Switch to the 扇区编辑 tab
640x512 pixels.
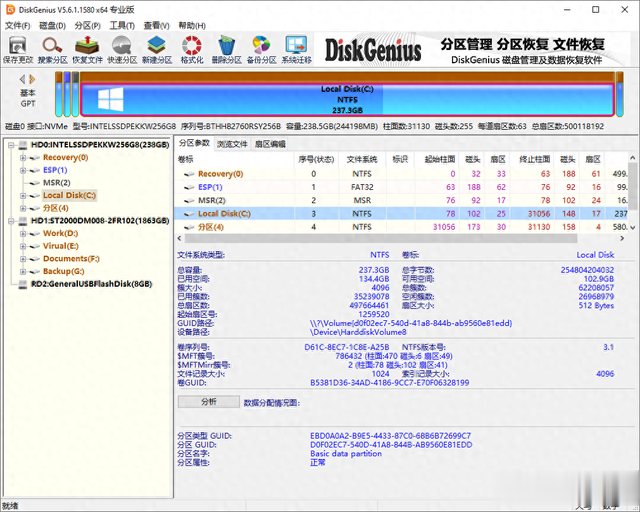(x=270, y=144)
